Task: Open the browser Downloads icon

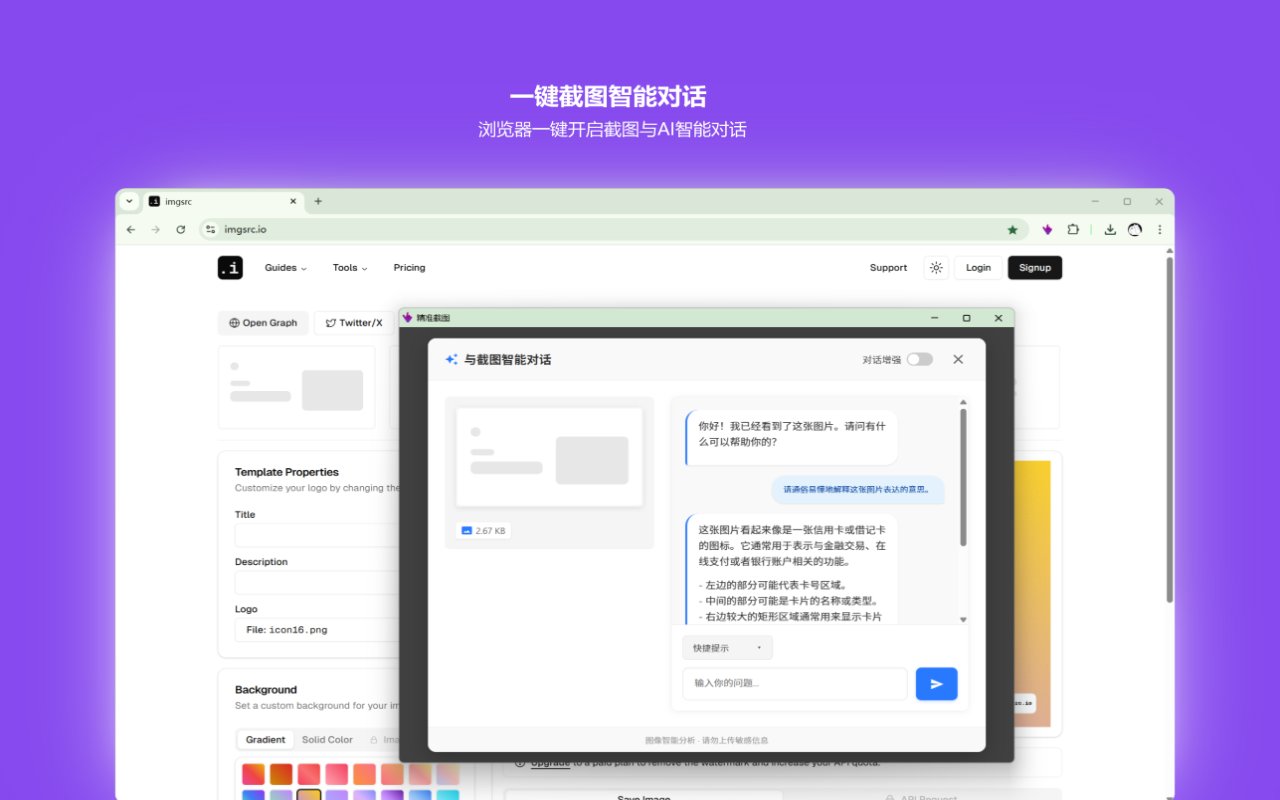Action: [1110, 229]
